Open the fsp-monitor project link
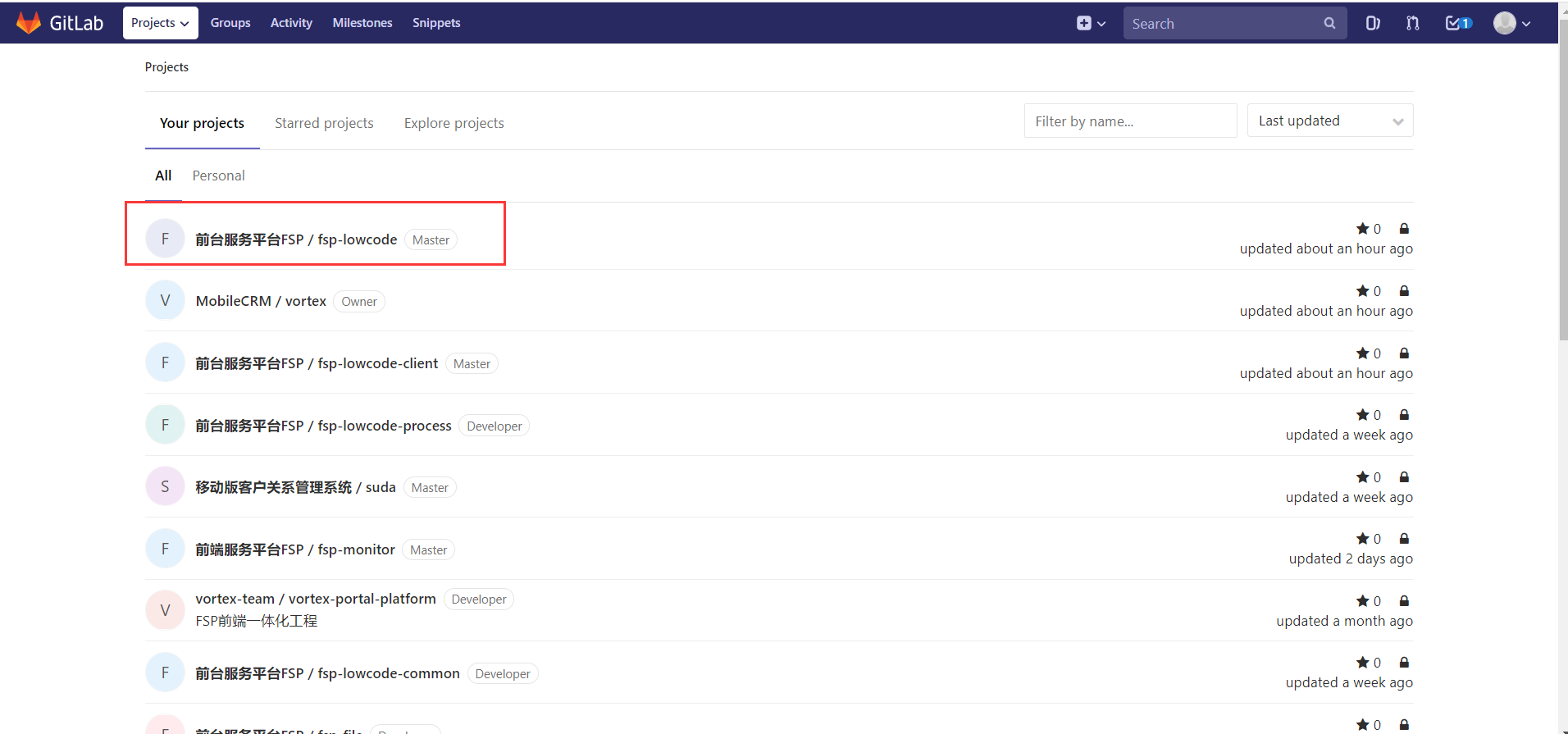 click(295, 549)
